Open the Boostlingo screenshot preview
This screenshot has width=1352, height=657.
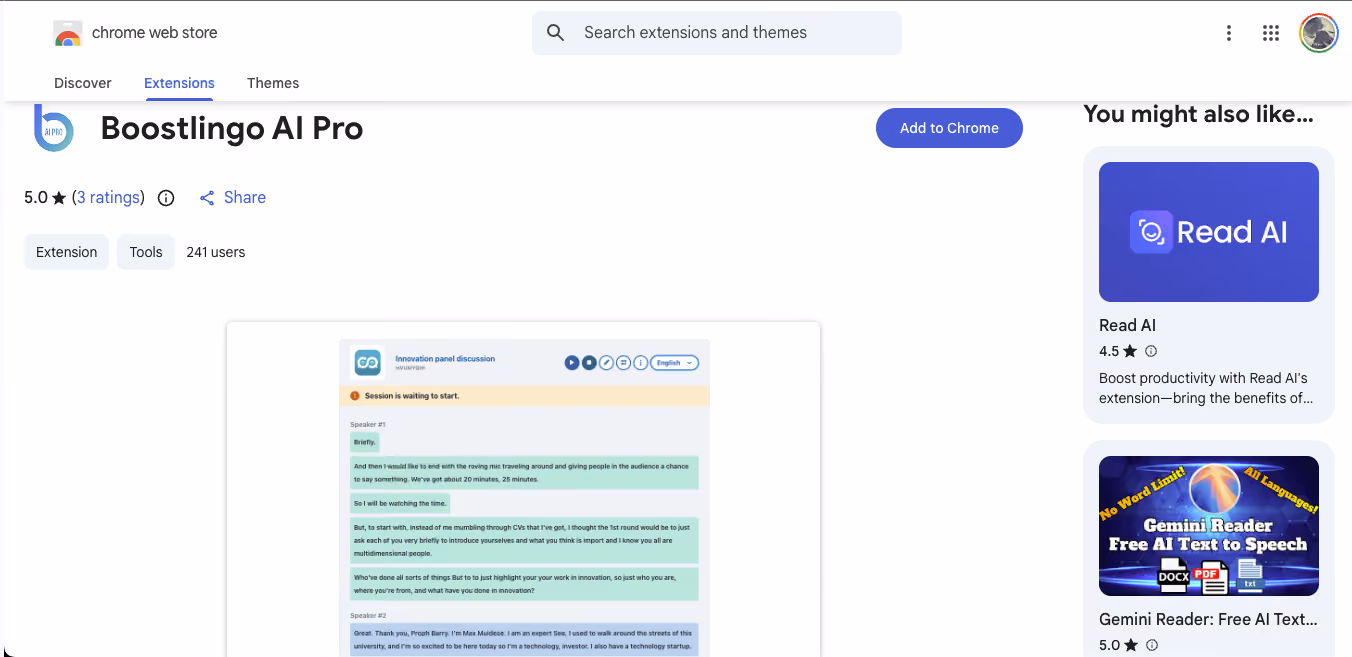(523, 489)
